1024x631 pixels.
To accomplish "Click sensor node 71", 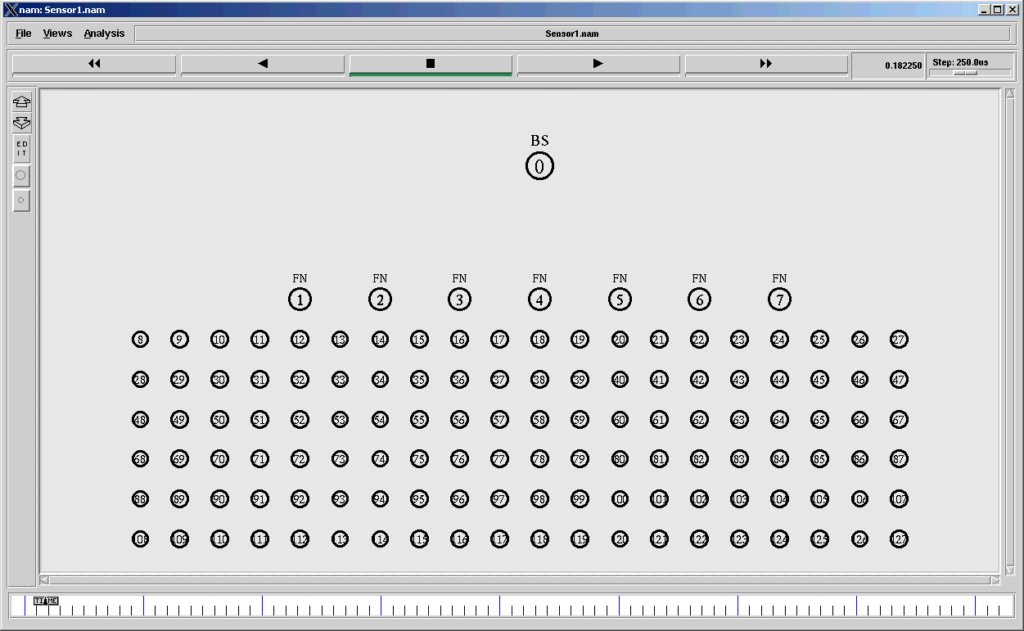I will tap(260, 459).
